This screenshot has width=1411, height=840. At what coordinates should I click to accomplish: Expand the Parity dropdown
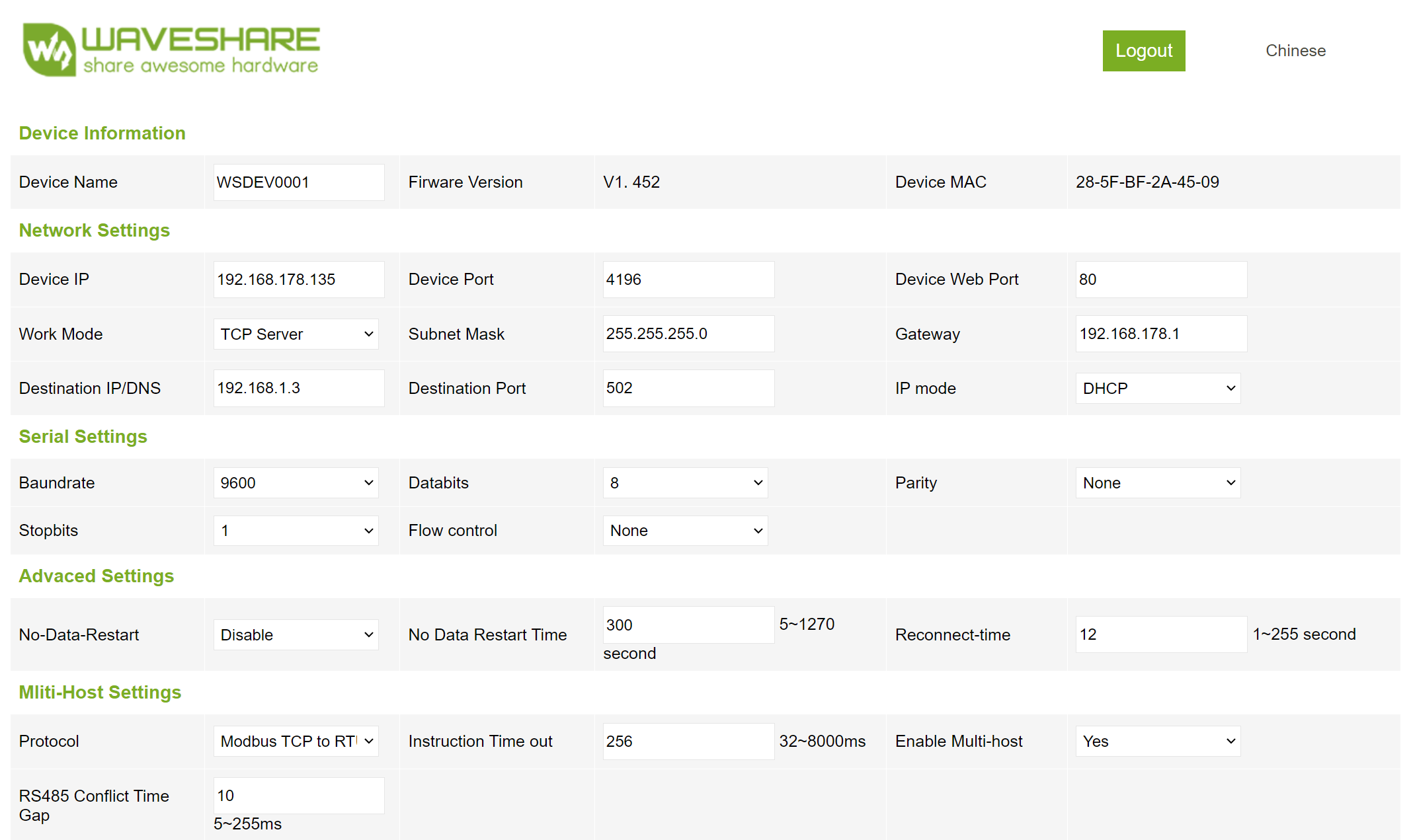1158,483
